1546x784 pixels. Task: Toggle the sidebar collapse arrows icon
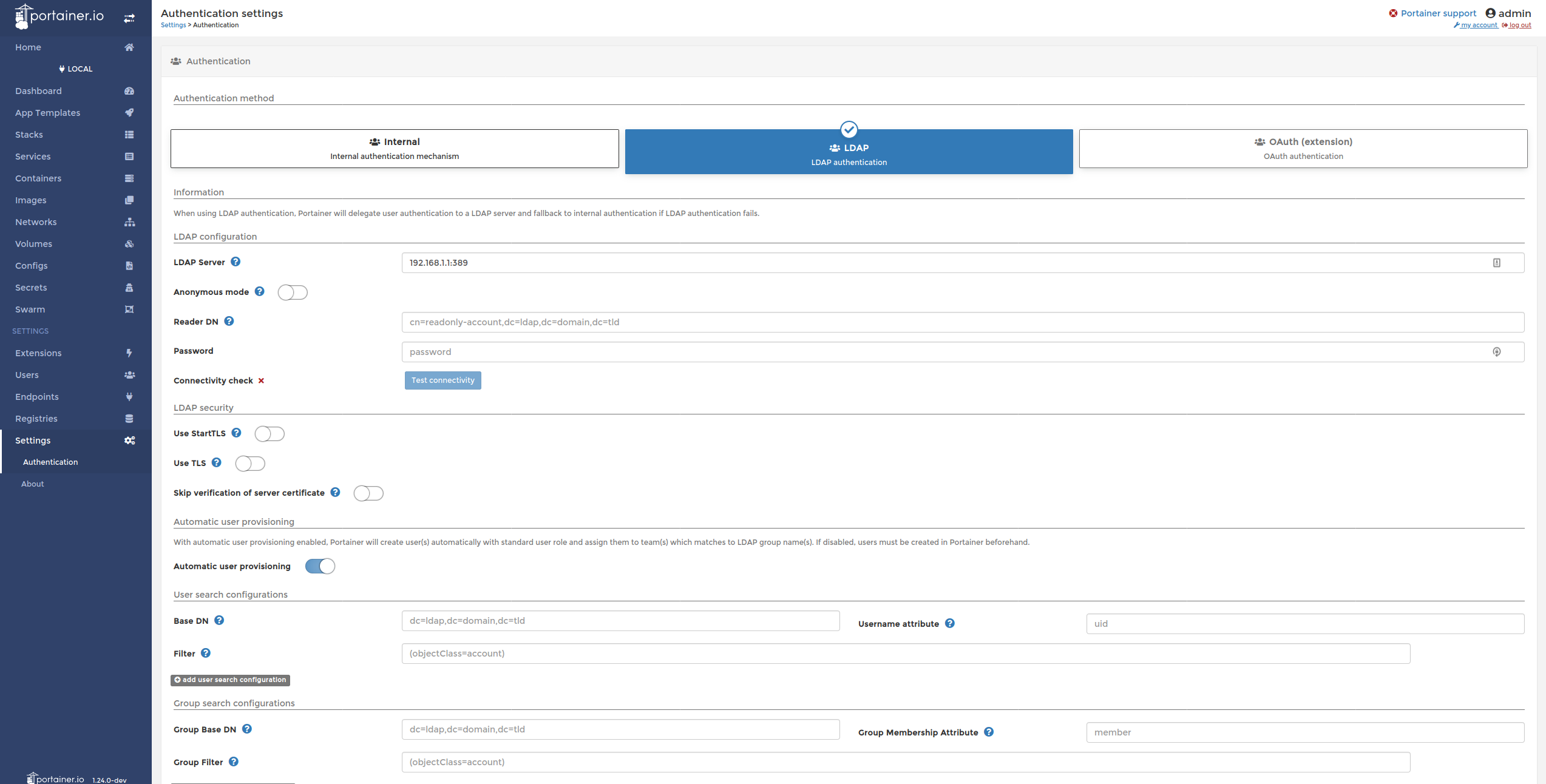pyautogui.click(x=129, y=19)
